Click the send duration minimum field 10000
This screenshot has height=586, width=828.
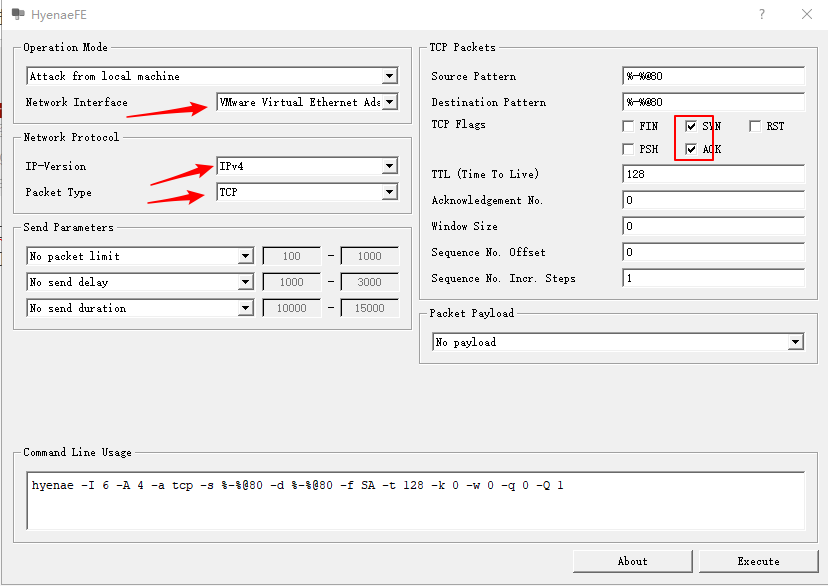point(291,308)
